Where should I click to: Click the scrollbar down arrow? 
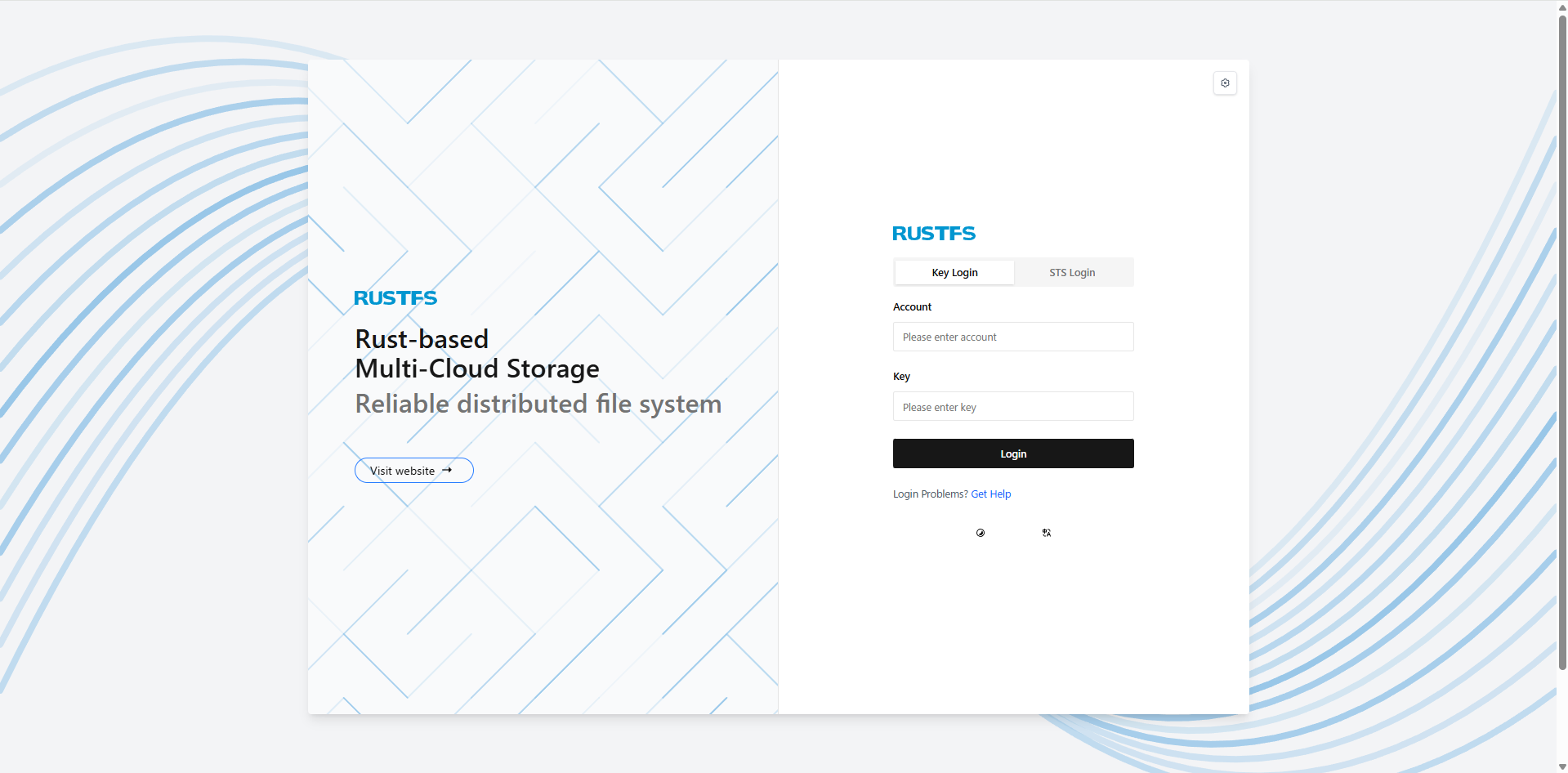pos(1562,766)
